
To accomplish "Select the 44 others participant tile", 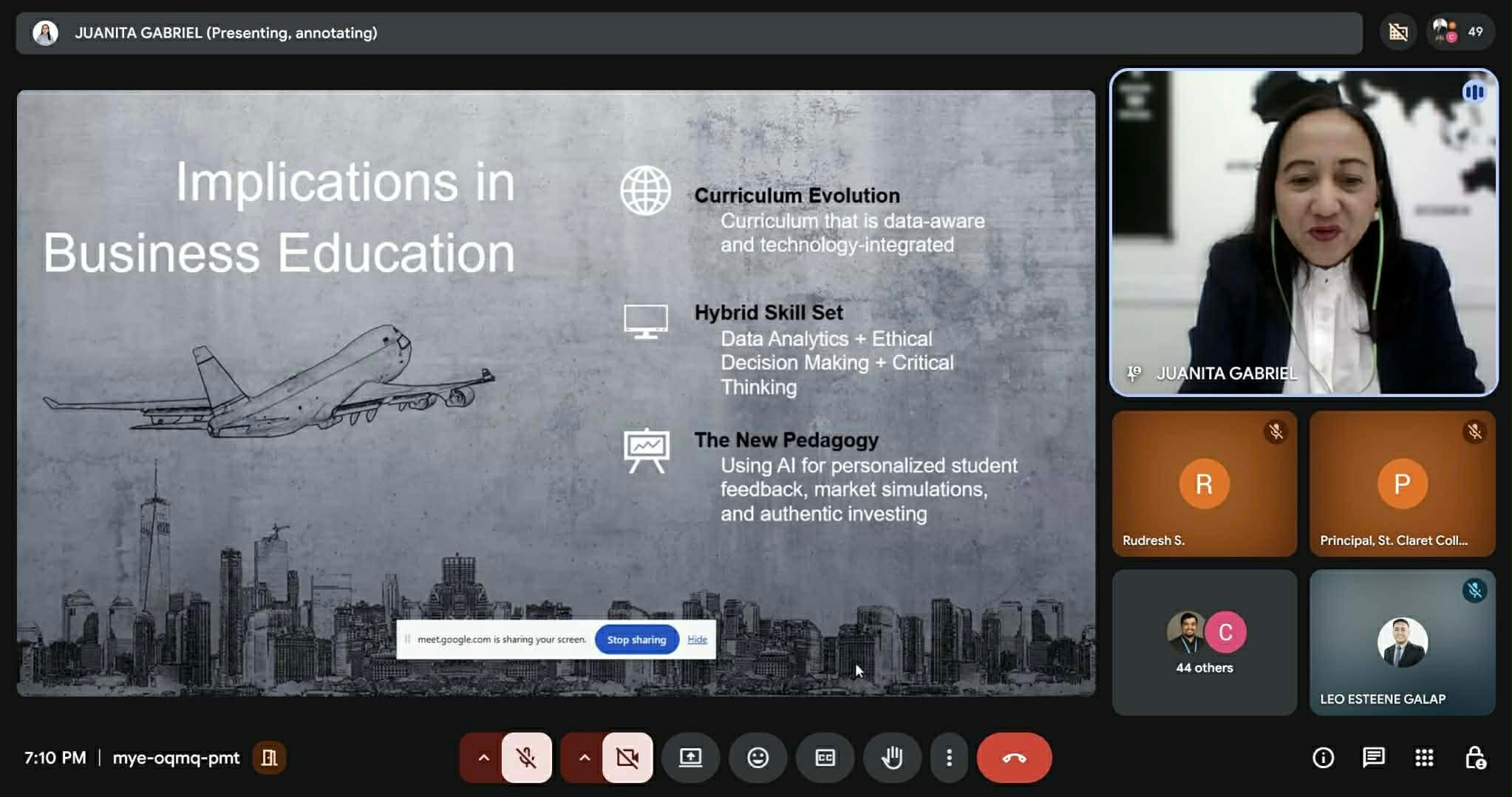I will pos(1204,642).
